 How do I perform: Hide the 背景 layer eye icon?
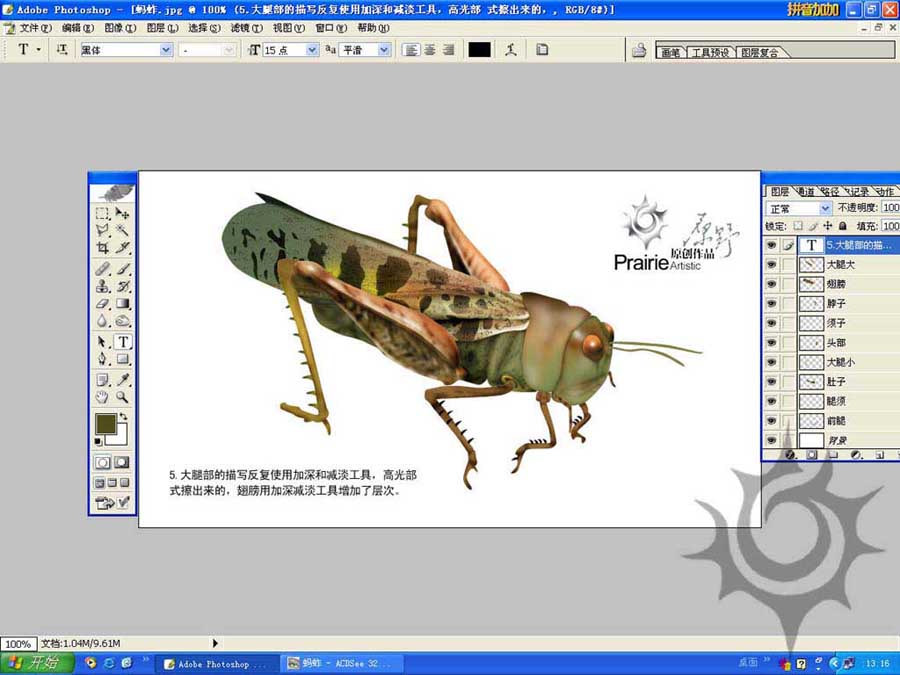[x=771, y=440]
